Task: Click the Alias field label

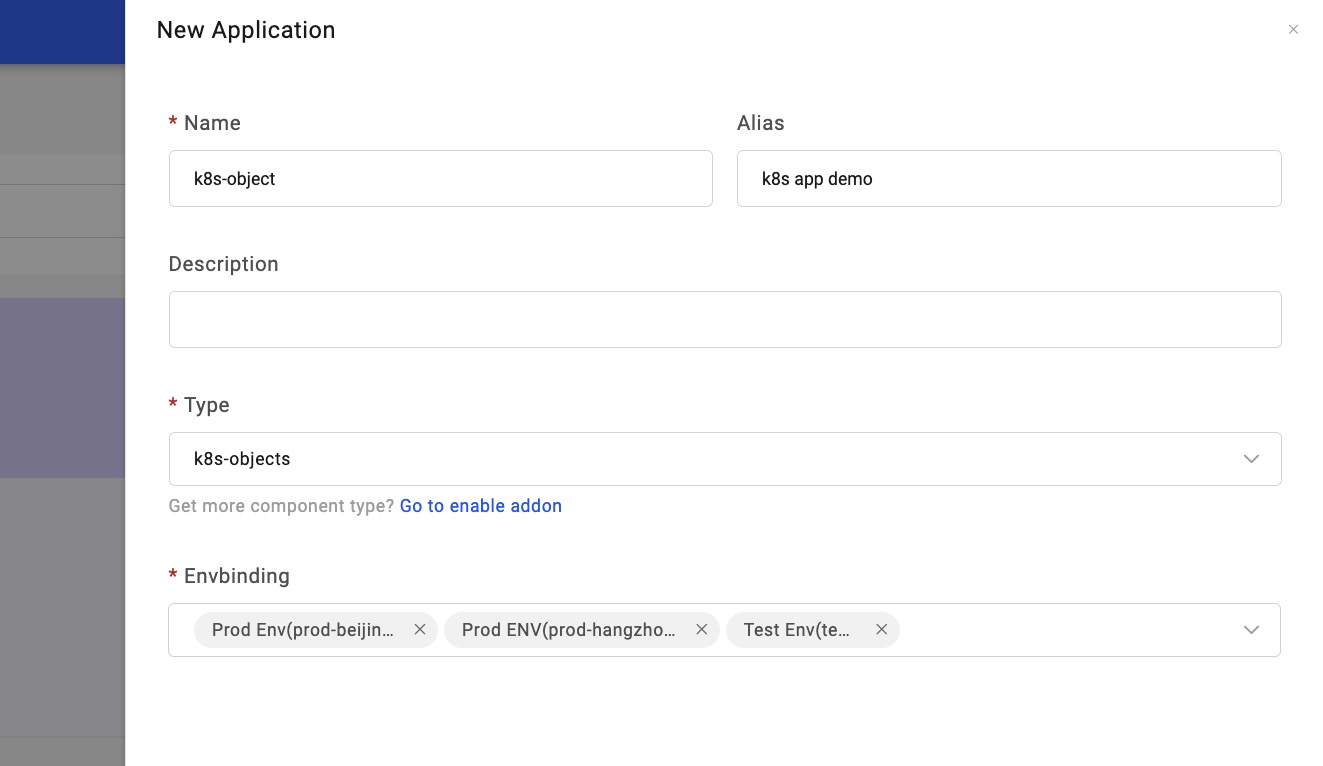Action: pyautogui.click(x=760, y=123)
